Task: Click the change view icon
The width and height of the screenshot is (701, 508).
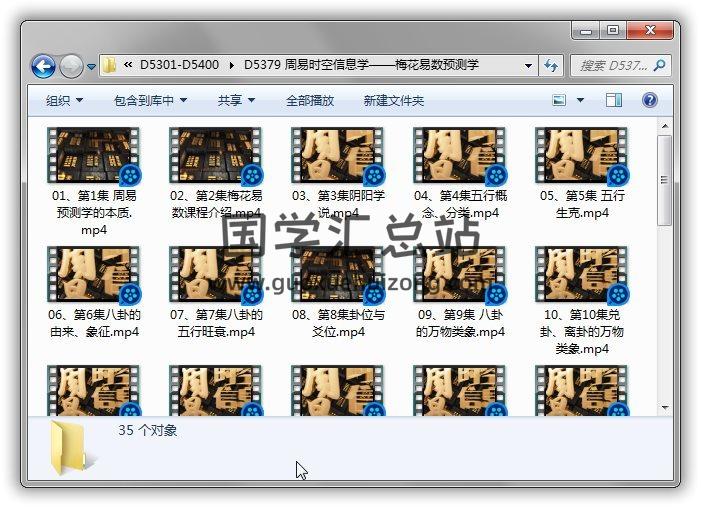Action: (x=559, y=100)
